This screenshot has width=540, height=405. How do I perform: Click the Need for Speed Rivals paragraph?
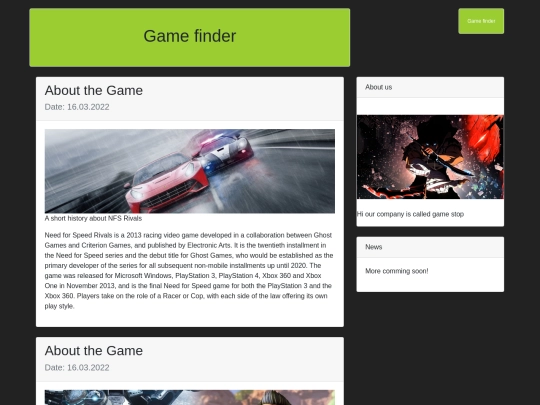pyautogui.click(x=189, y=271)
